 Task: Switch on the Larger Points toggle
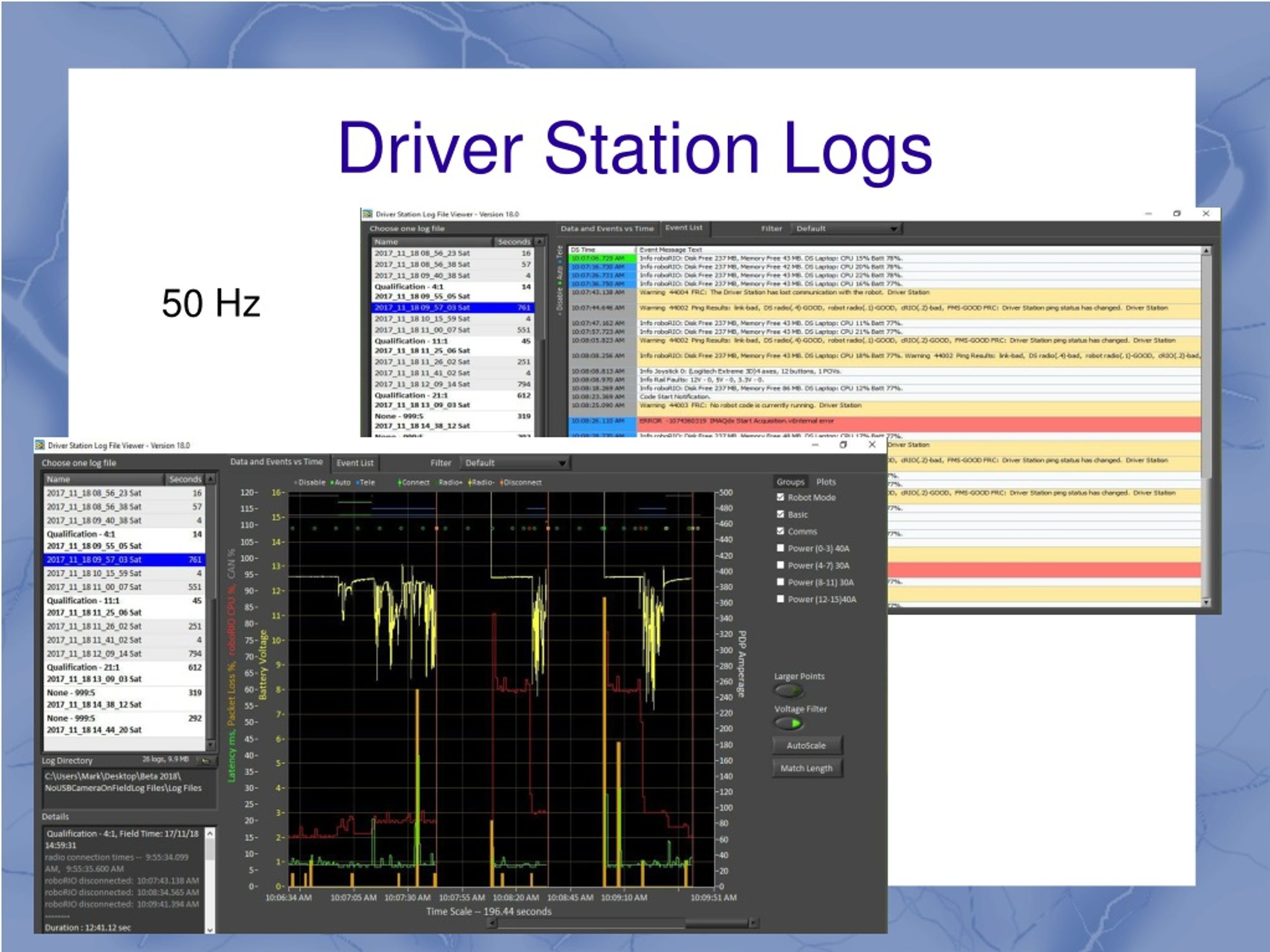point(788,691)
